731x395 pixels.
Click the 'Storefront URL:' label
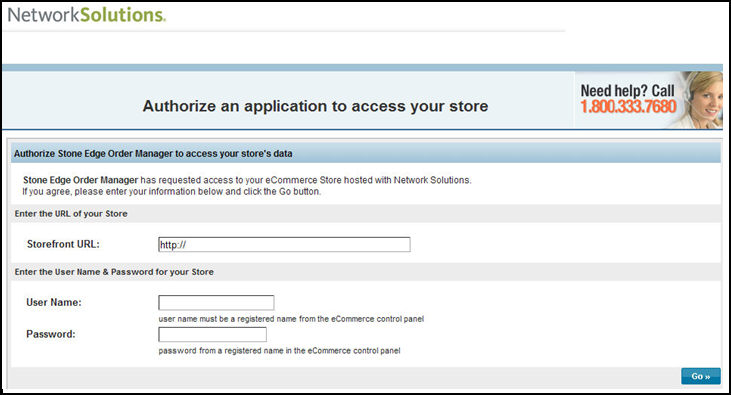coord(63,244)
